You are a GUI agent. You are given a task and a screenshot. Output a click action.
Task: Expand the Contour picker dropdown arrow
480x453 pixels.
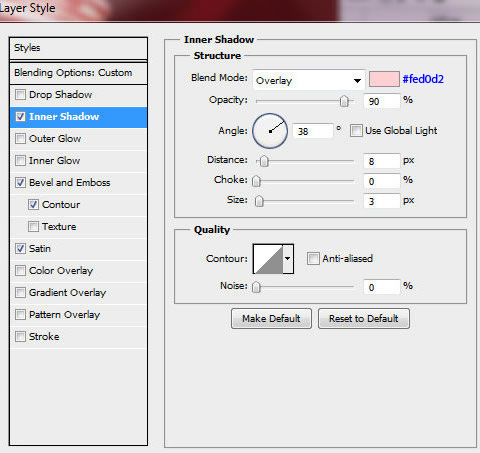[x=288, y=259]
